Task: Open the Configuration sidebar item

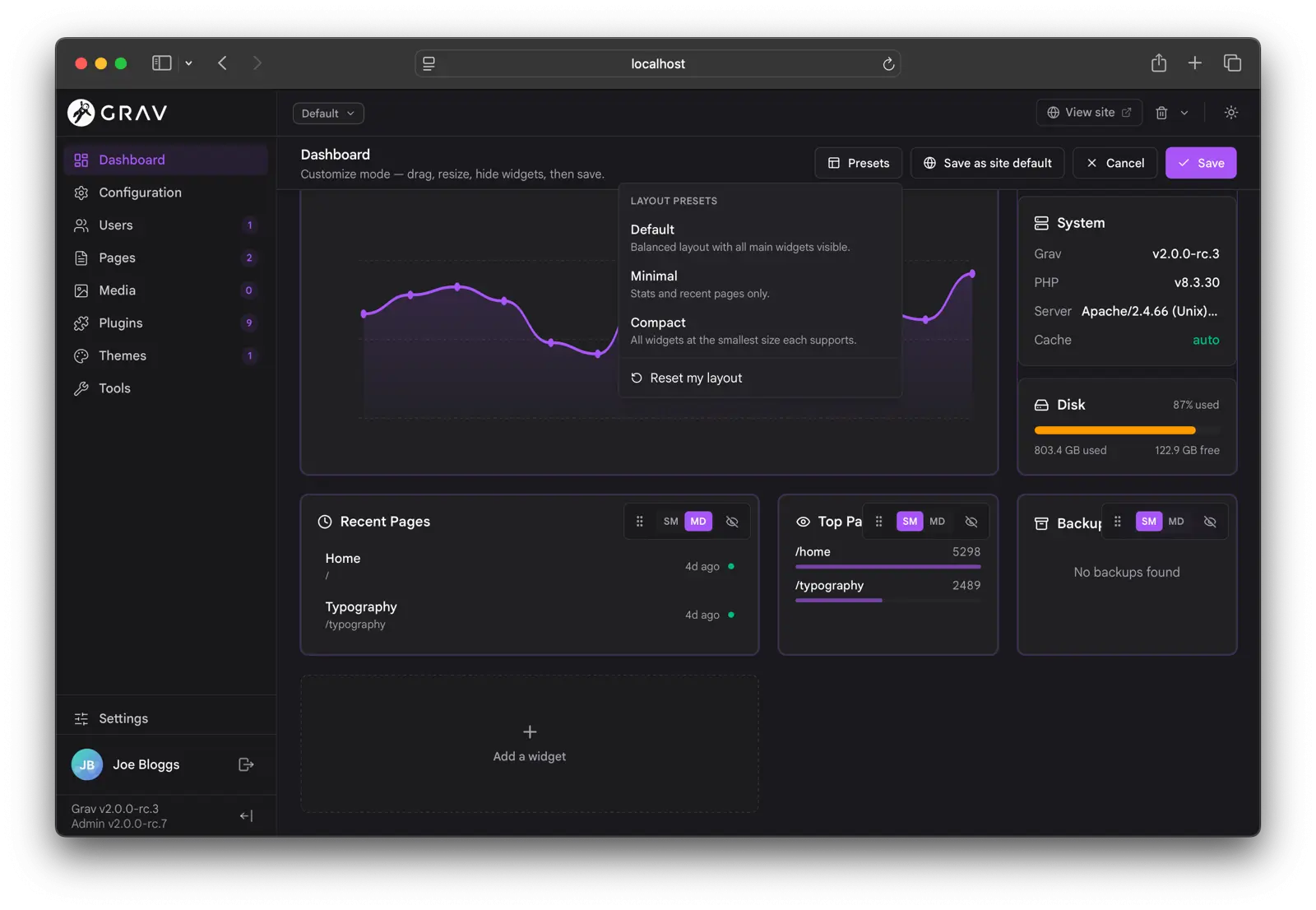Action: pos(165,193)
